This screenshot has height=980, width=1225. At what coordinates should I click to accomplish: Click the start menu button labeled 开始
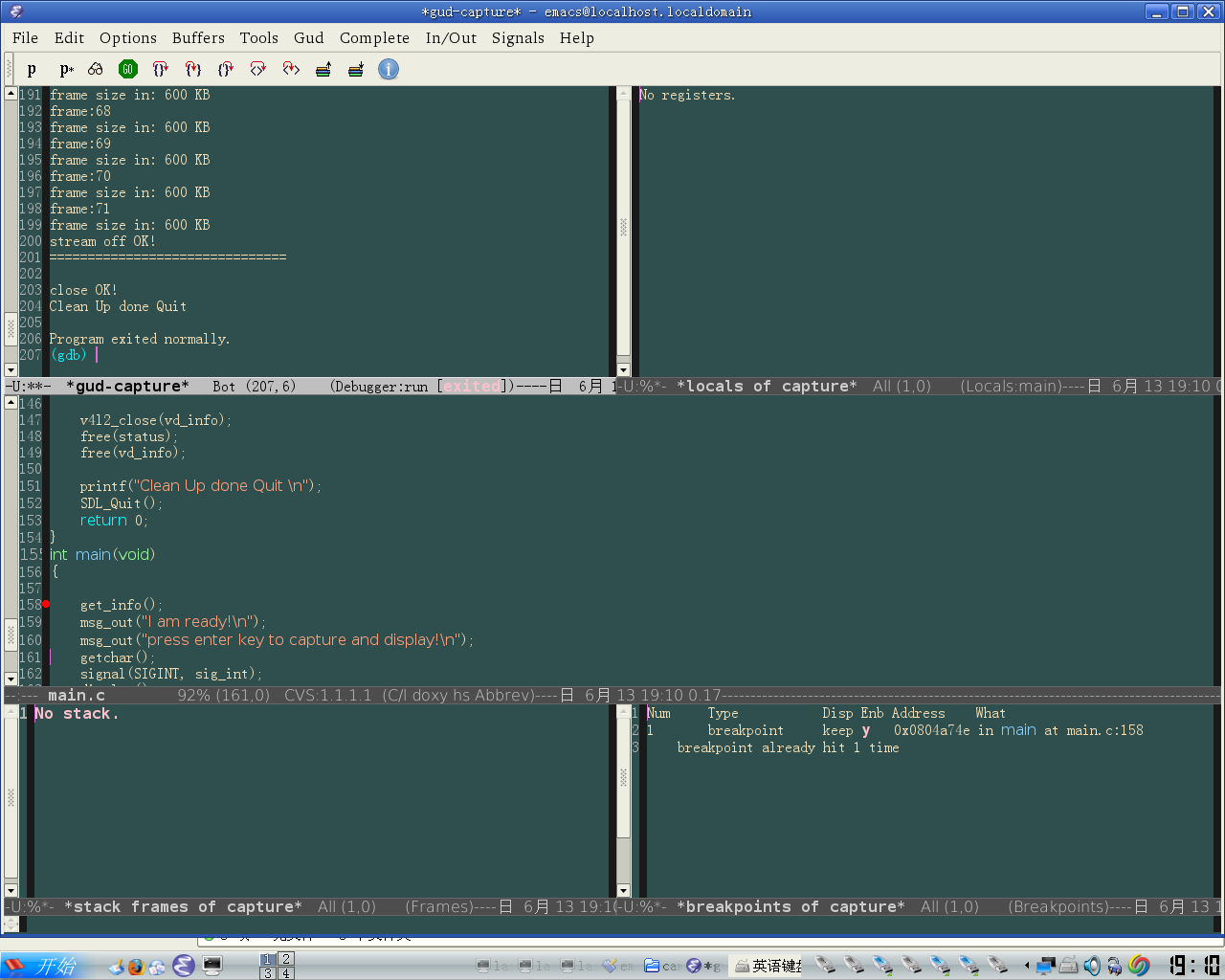coord(42,966)
